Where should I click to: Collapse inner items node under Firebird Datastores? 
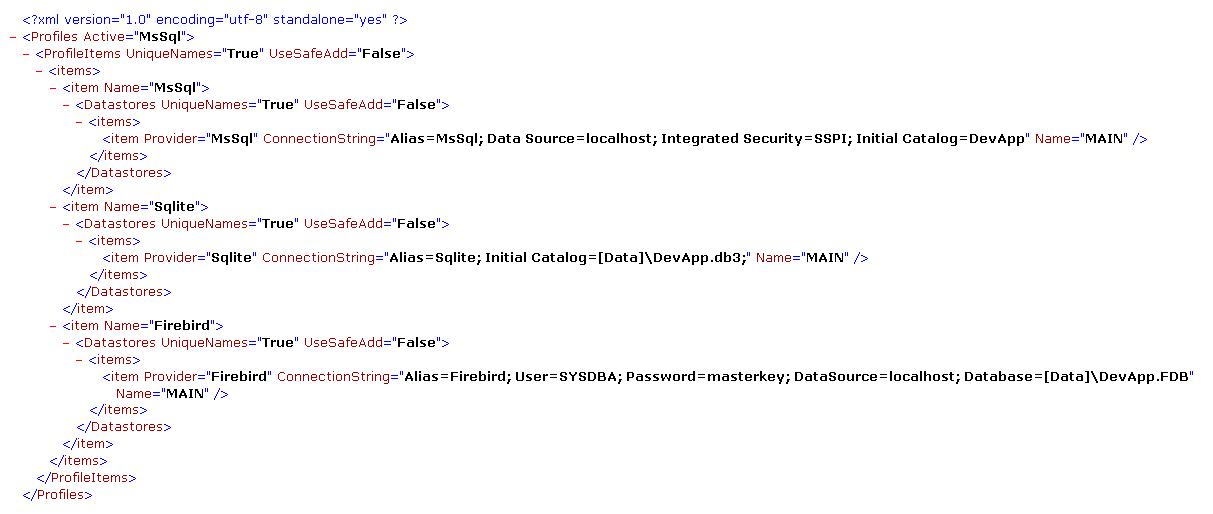click(79, 360)
